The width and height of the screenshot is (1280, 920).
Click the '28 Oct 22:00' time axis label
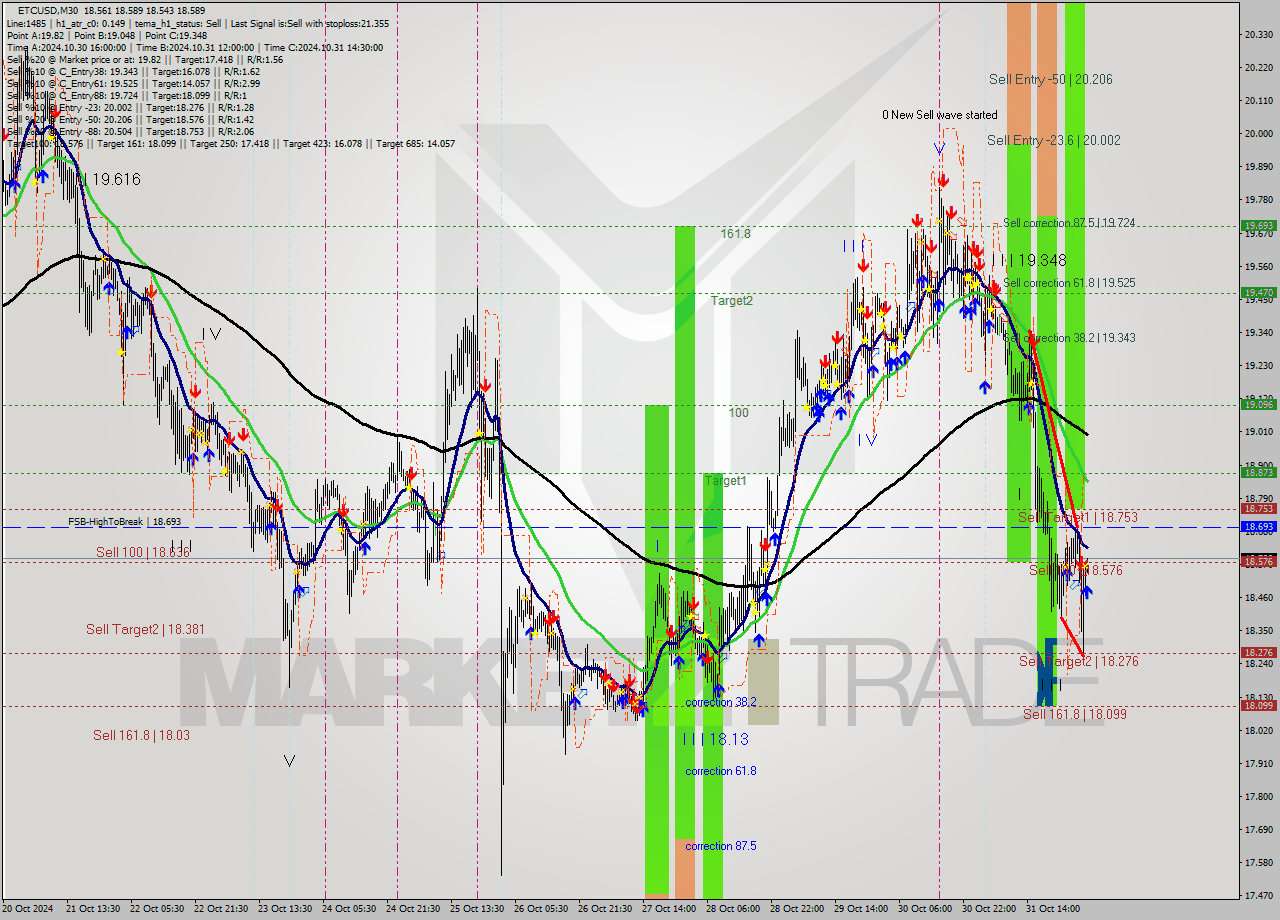796,909
